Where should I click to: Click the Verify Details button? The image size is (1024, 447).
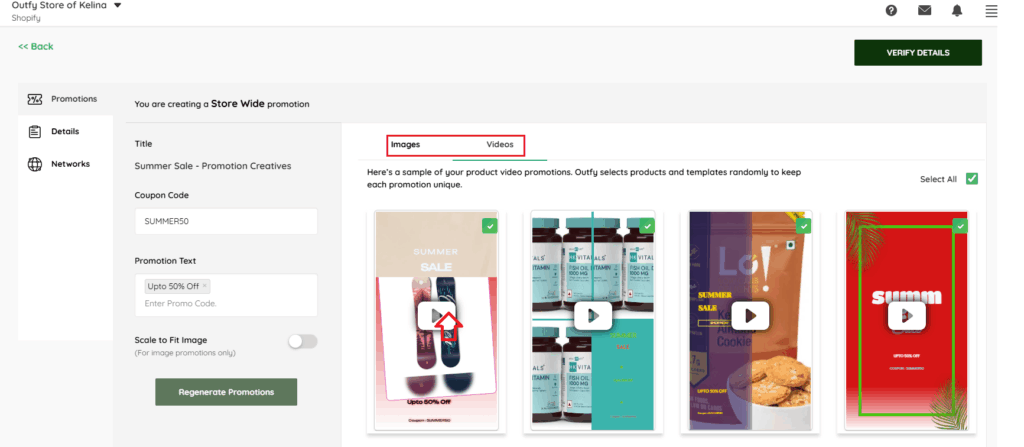click(x=917, y=53)
